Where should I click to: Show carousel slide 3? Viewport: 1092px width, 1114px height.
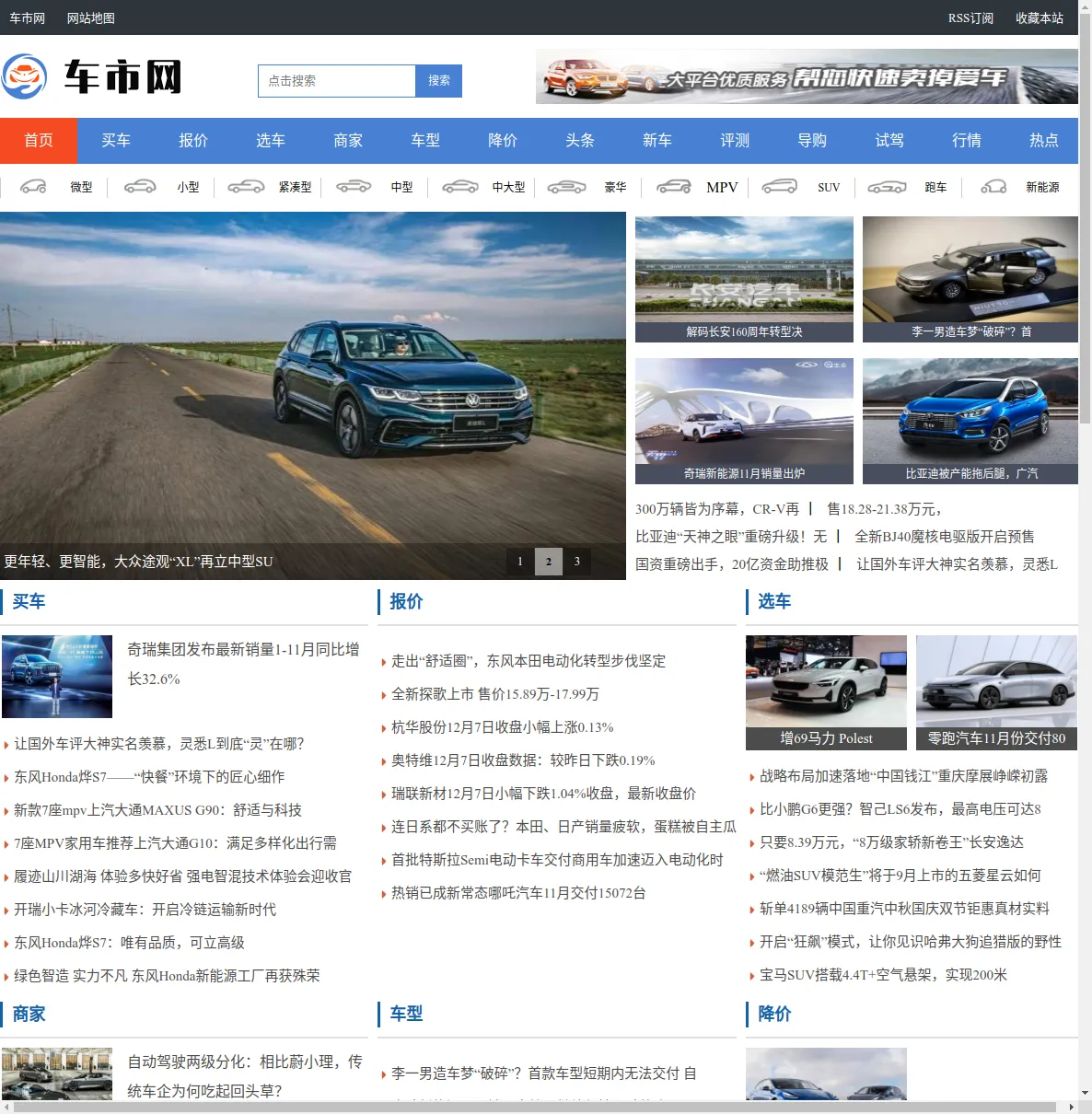[577, 562]
